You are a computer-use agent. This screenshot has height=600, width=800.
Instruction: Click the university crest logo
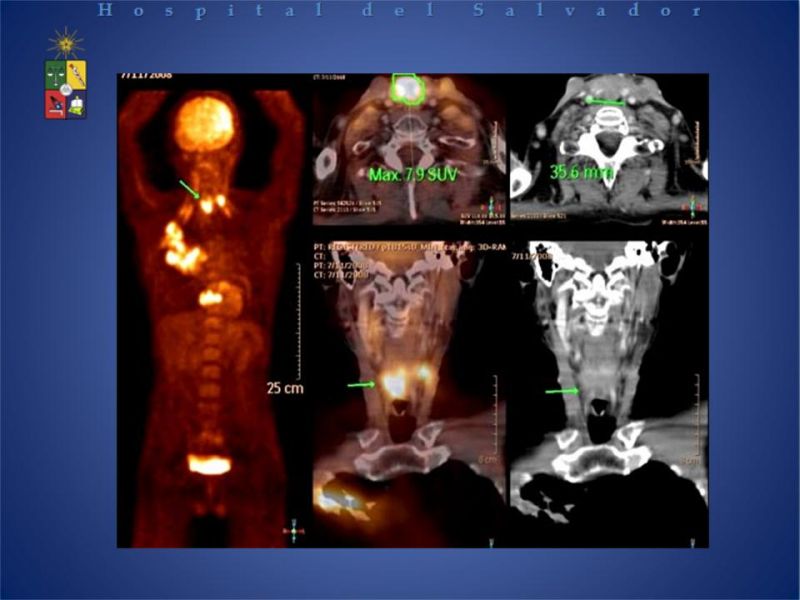click(x=66, y=74)
